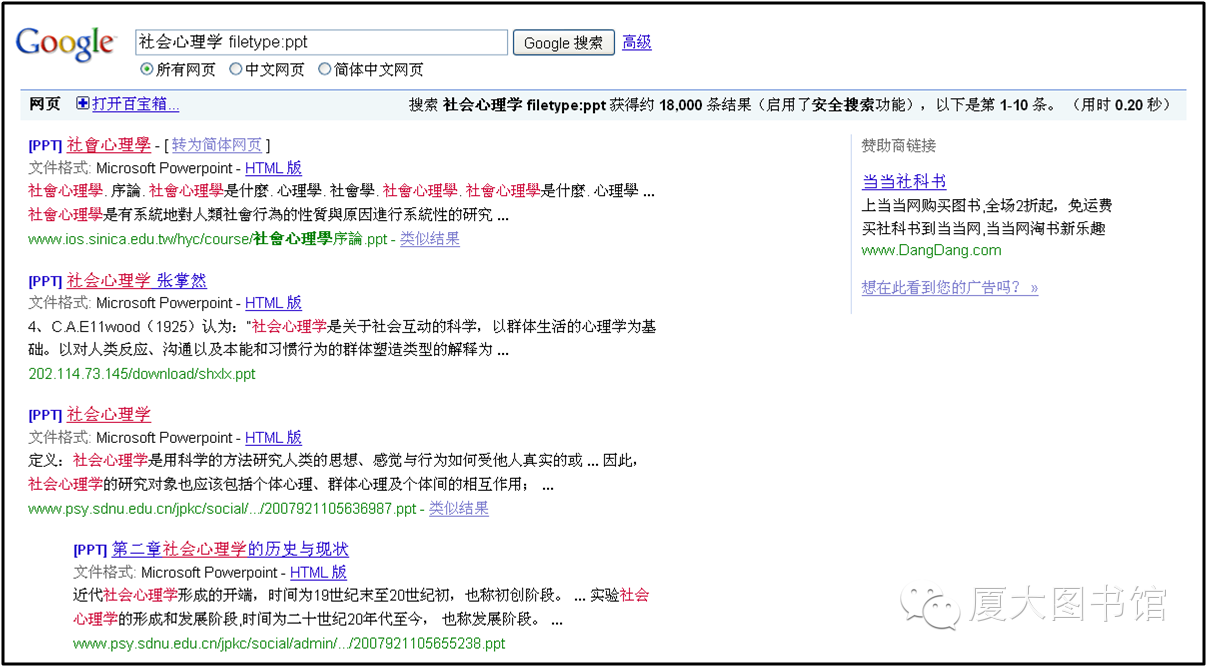Open the first result titled 社會心理學

point(109,145)
